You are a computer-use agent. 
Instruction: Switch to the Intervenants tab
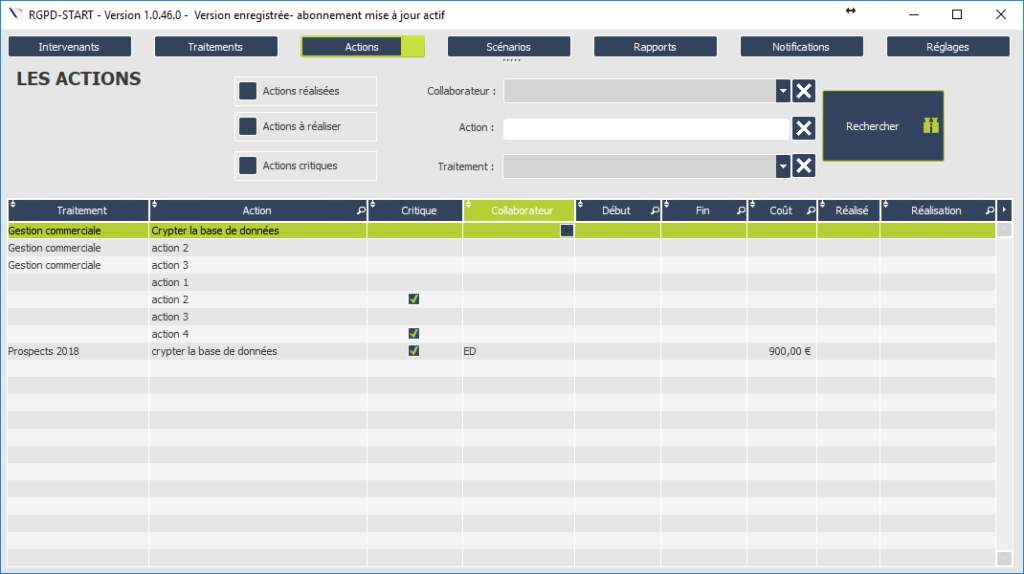(69, 47)
